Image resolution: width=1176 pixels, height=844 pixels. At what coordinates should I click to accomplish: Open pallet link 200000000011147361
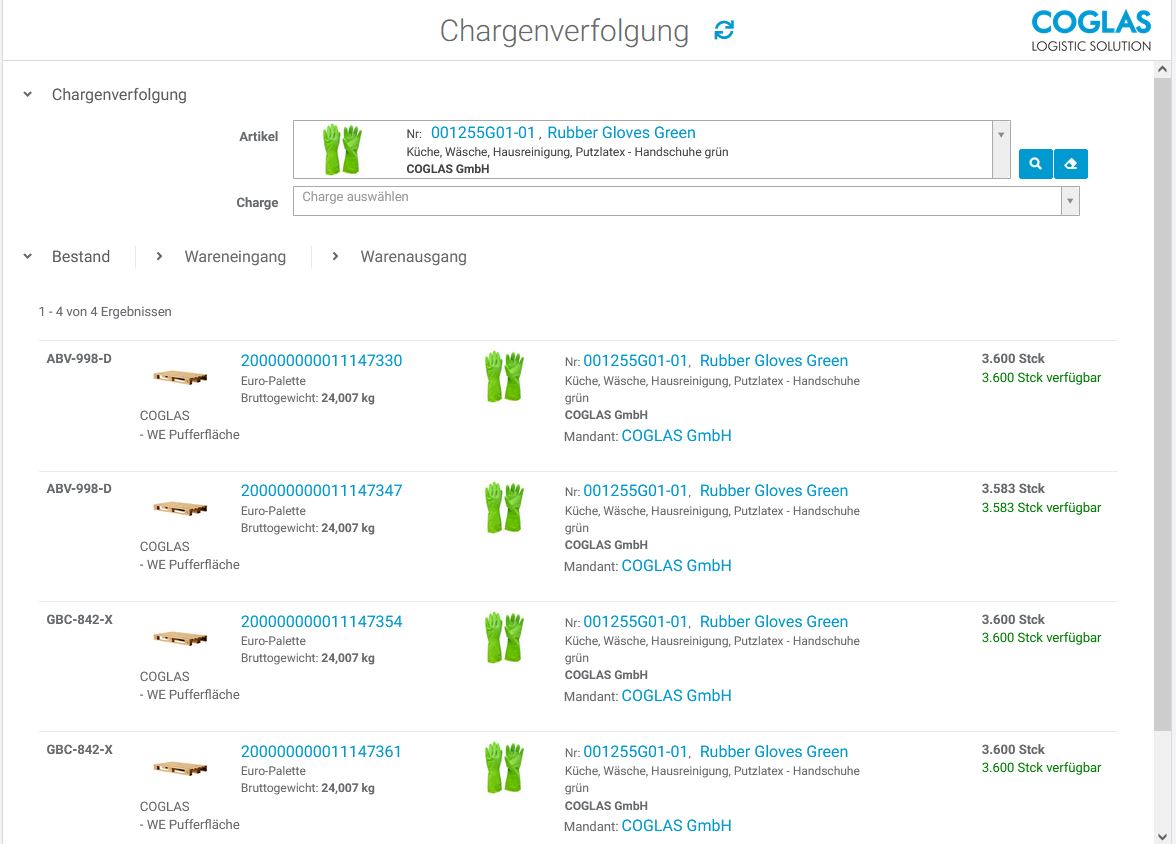(321, 752)
